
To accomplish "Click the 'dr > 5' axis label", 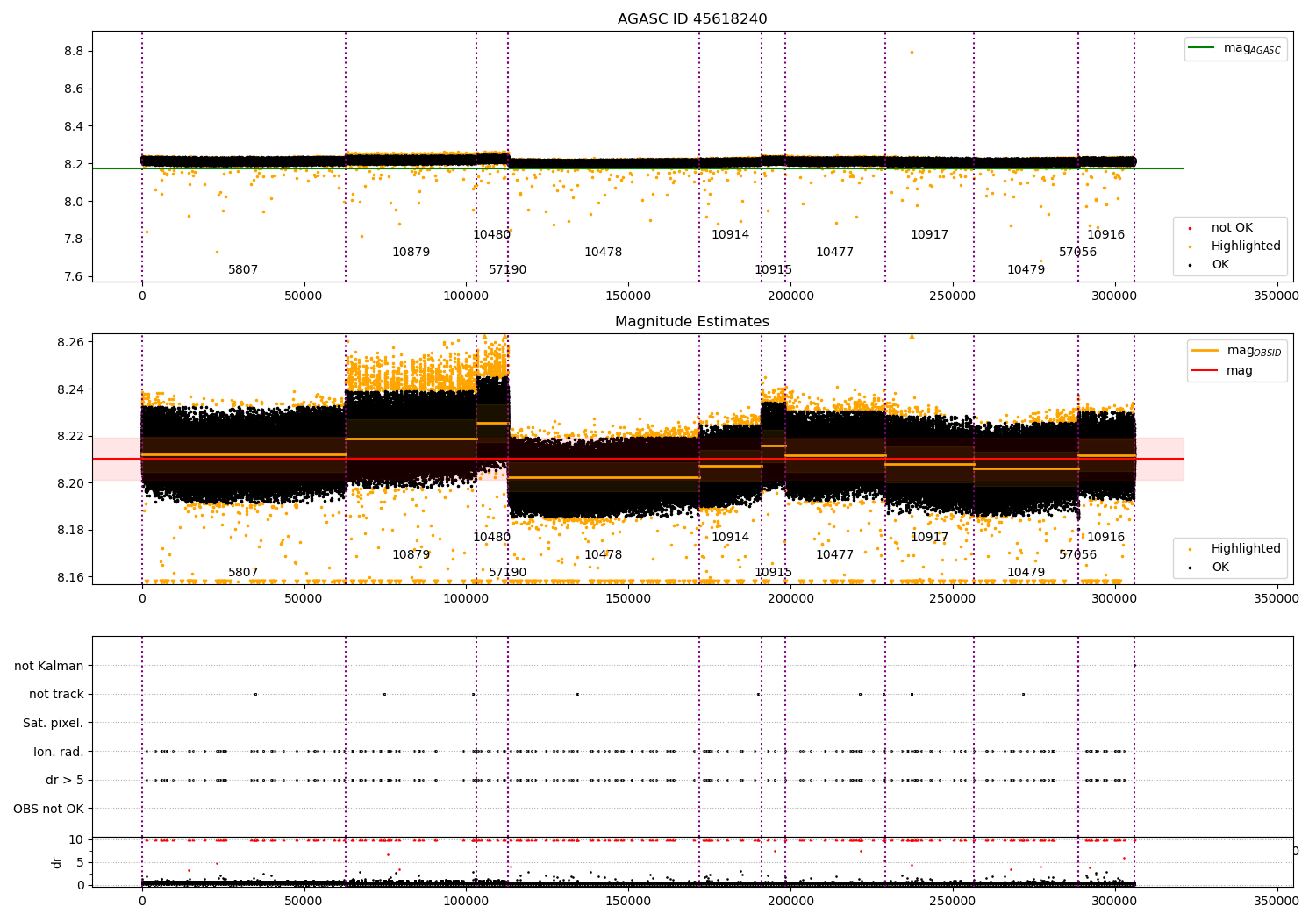I will [x=65, y=781].
